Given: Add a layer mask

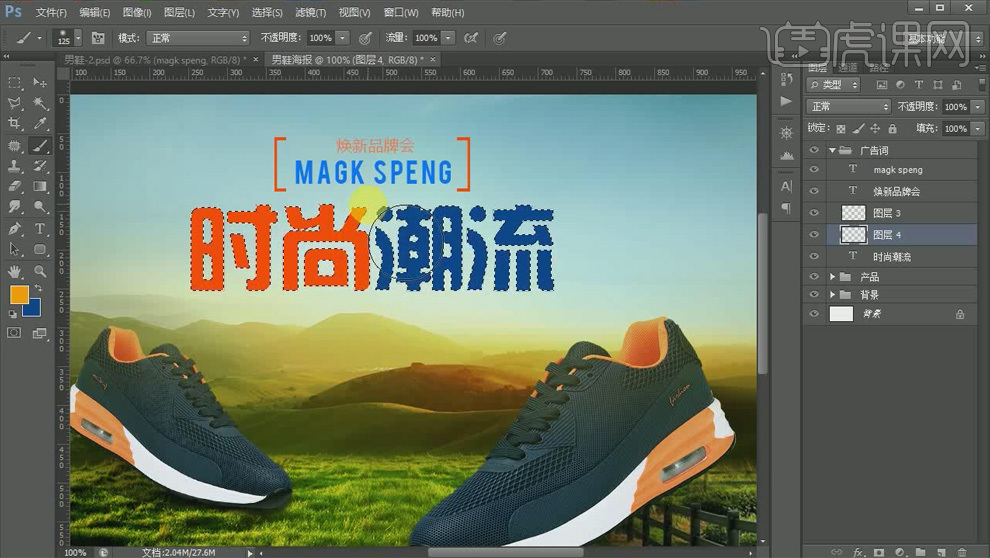Looking at the screenshot, I should (x=879, y=552).
